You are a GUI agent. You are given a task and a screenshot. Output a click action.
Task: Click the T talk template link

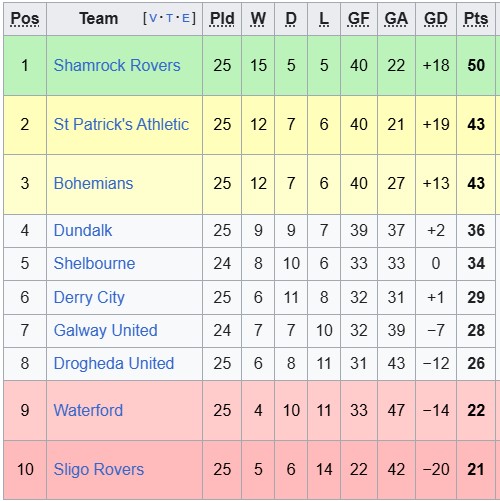(169, 18)
